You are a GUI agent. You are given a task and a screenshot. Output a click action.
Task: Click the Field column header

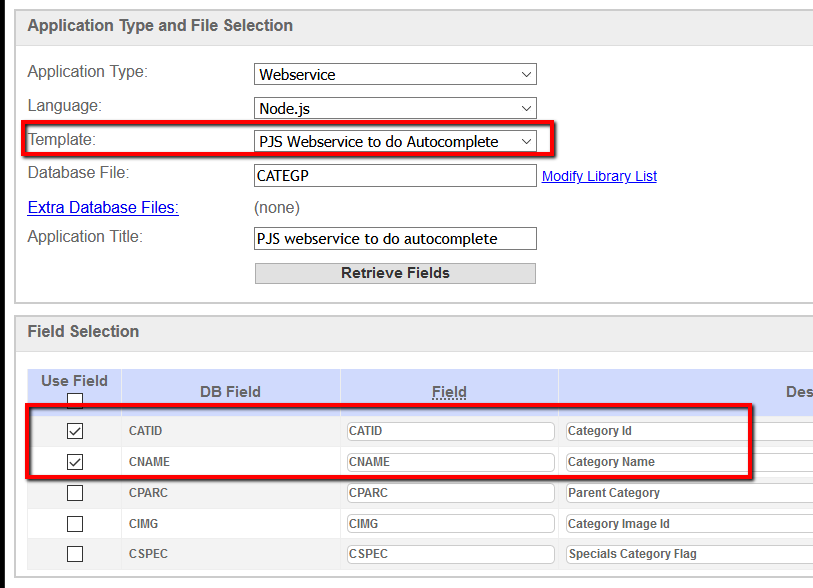point(449,392)
